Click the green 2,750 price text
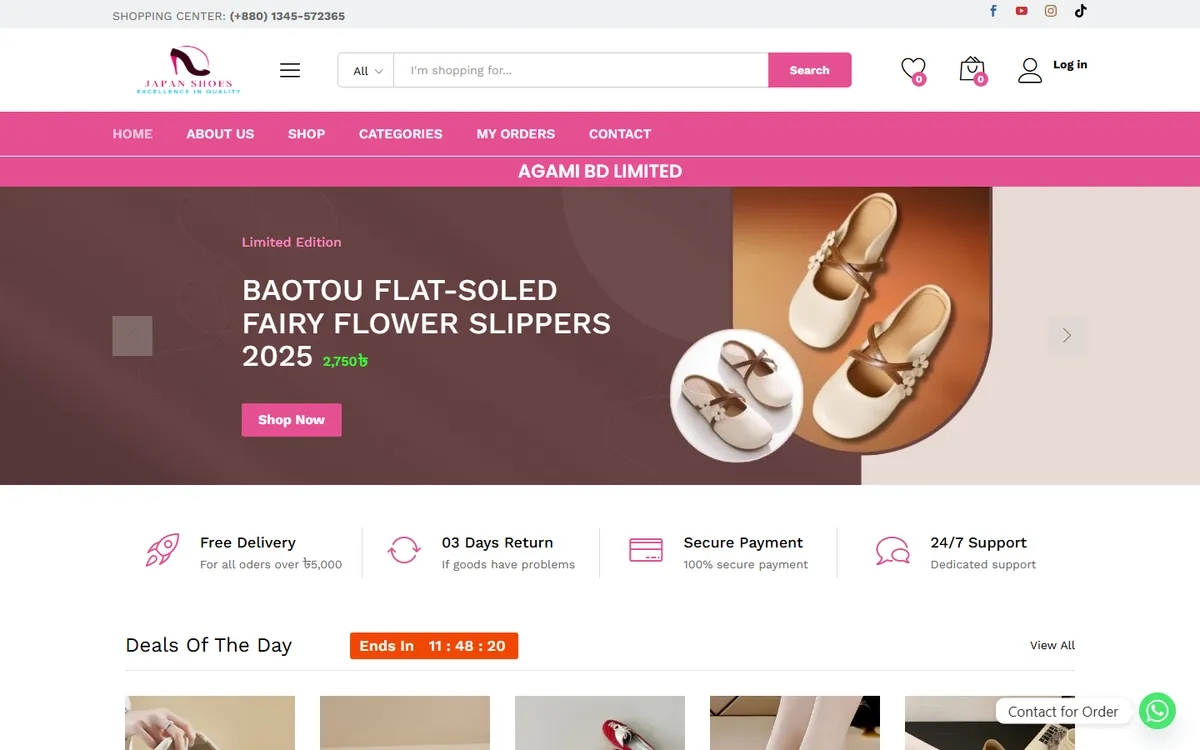 coord(345,361)
